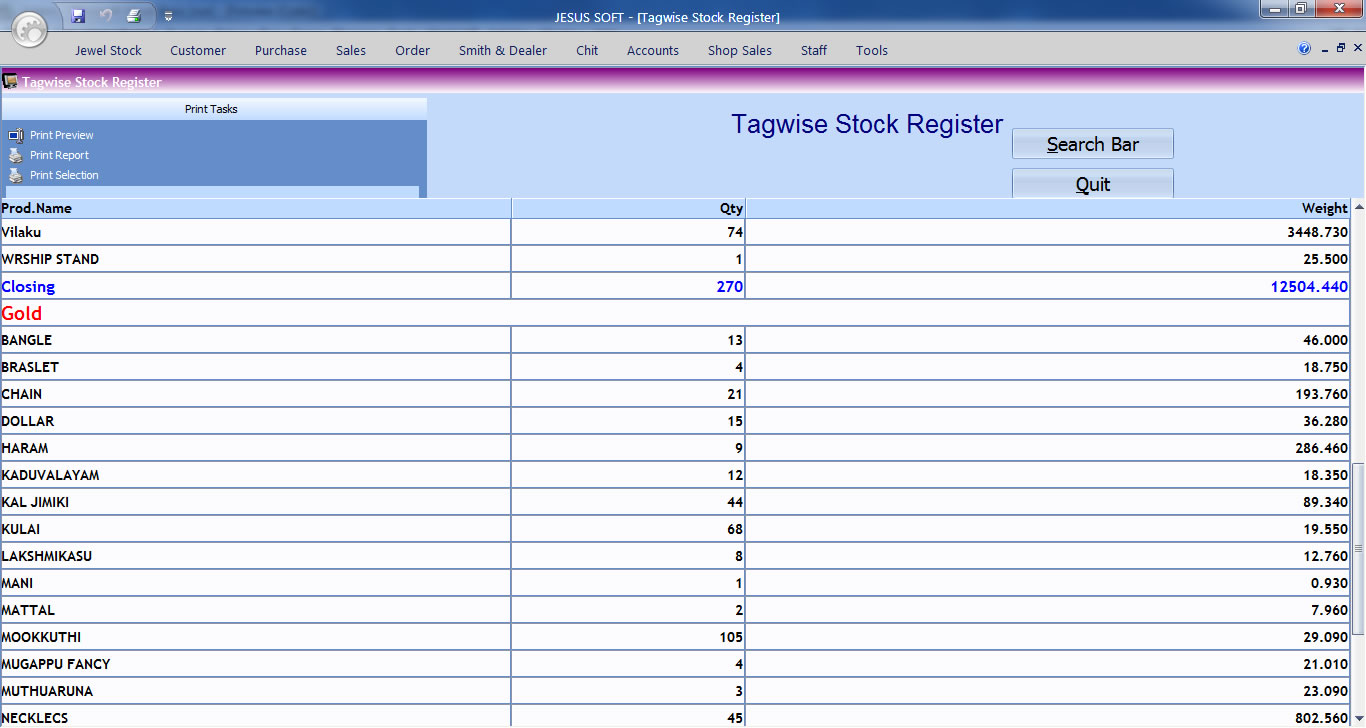This screenshot has height=728, width=1366.
Task: Open the Smith & Dealer menu
Action: tap(502, 51)
